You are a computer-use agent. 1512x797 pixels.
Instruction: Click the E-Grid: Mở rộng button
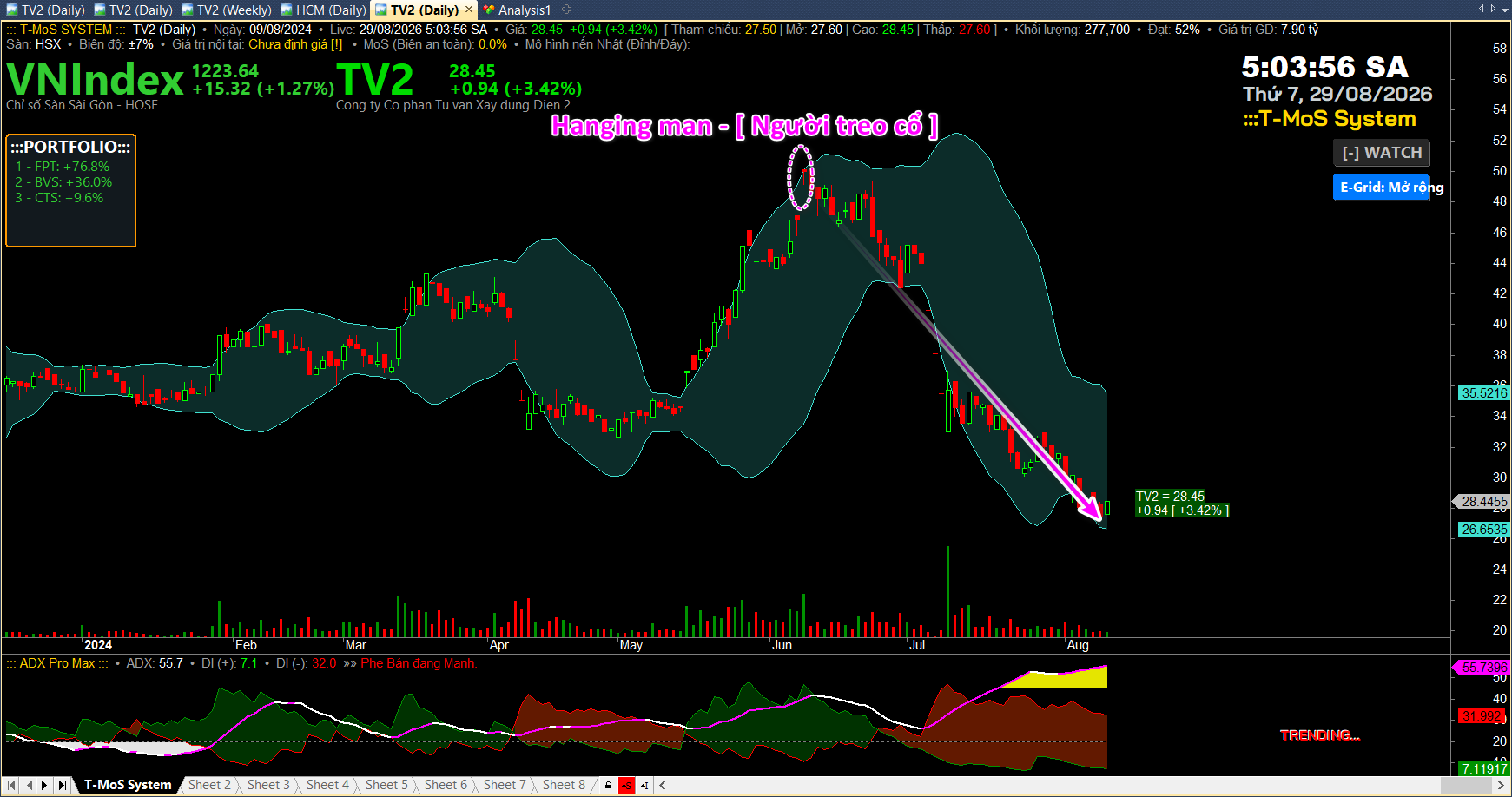[x=1381, y=187]
